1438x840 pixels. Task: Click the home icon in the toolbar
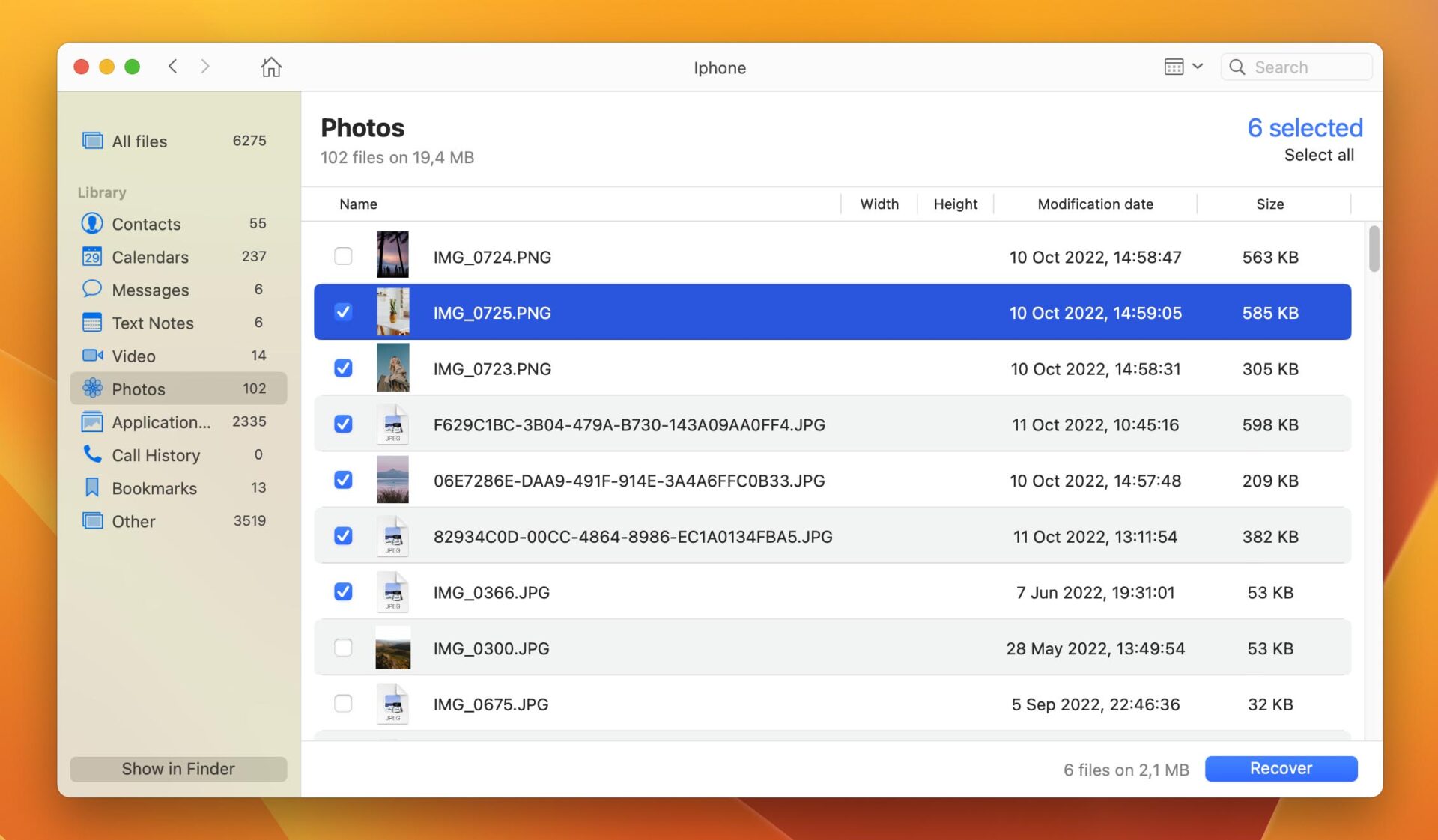(x=271, y=67)
